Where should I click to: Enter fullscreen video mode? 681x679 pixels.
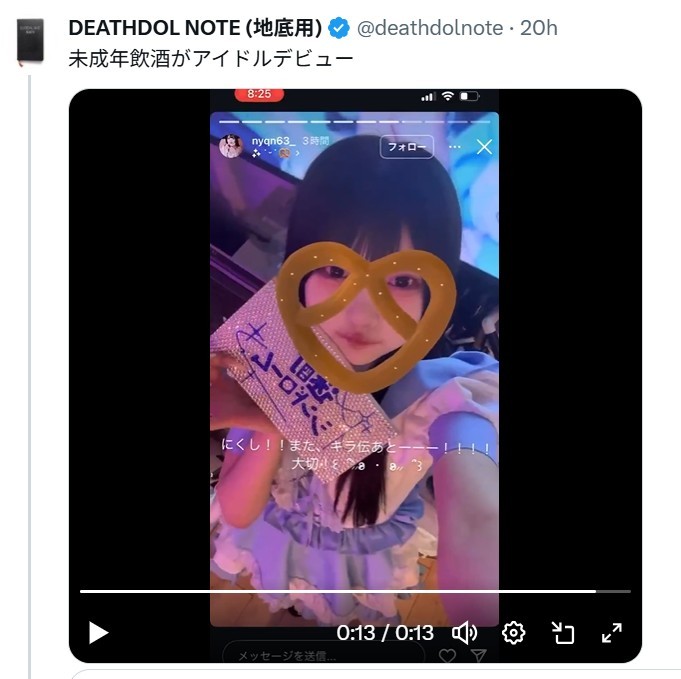pyautogui.click(x=611, y=632)
